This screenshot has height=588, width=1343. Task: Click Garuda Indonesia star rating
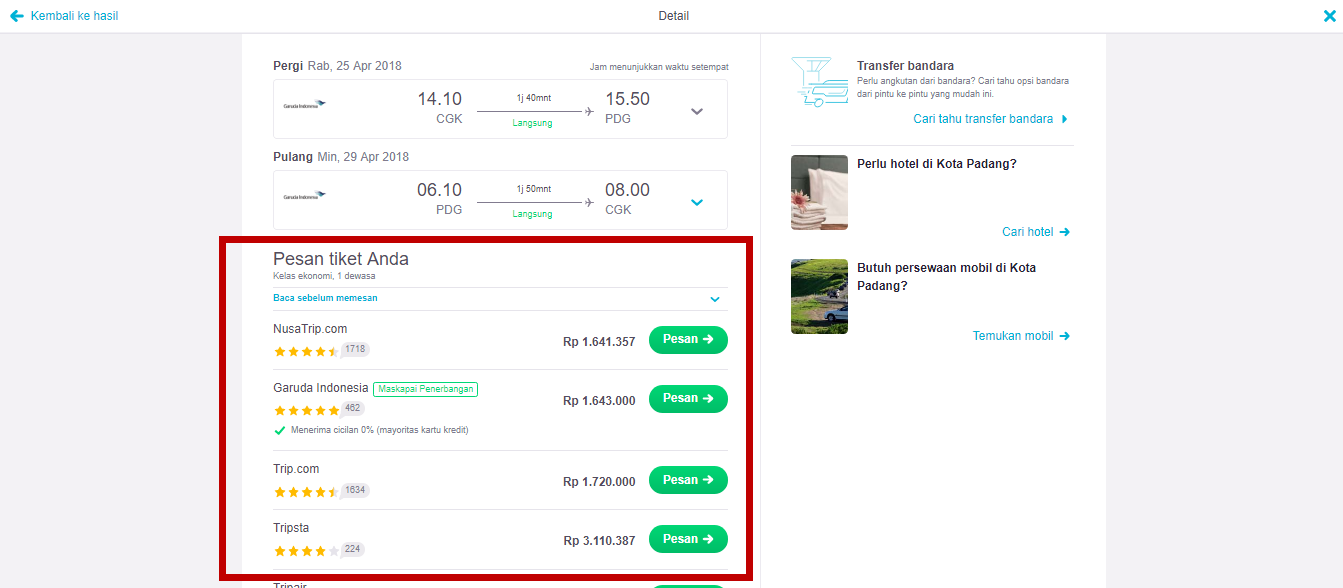click(x=306, y=410)
